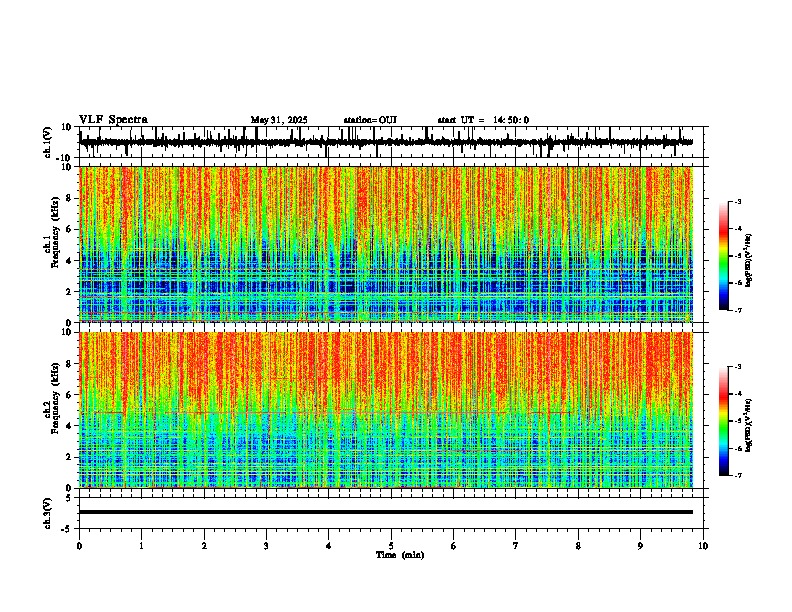Viewport: 792px width, 612px height.
Task: Click the "-7" tick on ch.2 color bar
Action: tap(738, 475)
